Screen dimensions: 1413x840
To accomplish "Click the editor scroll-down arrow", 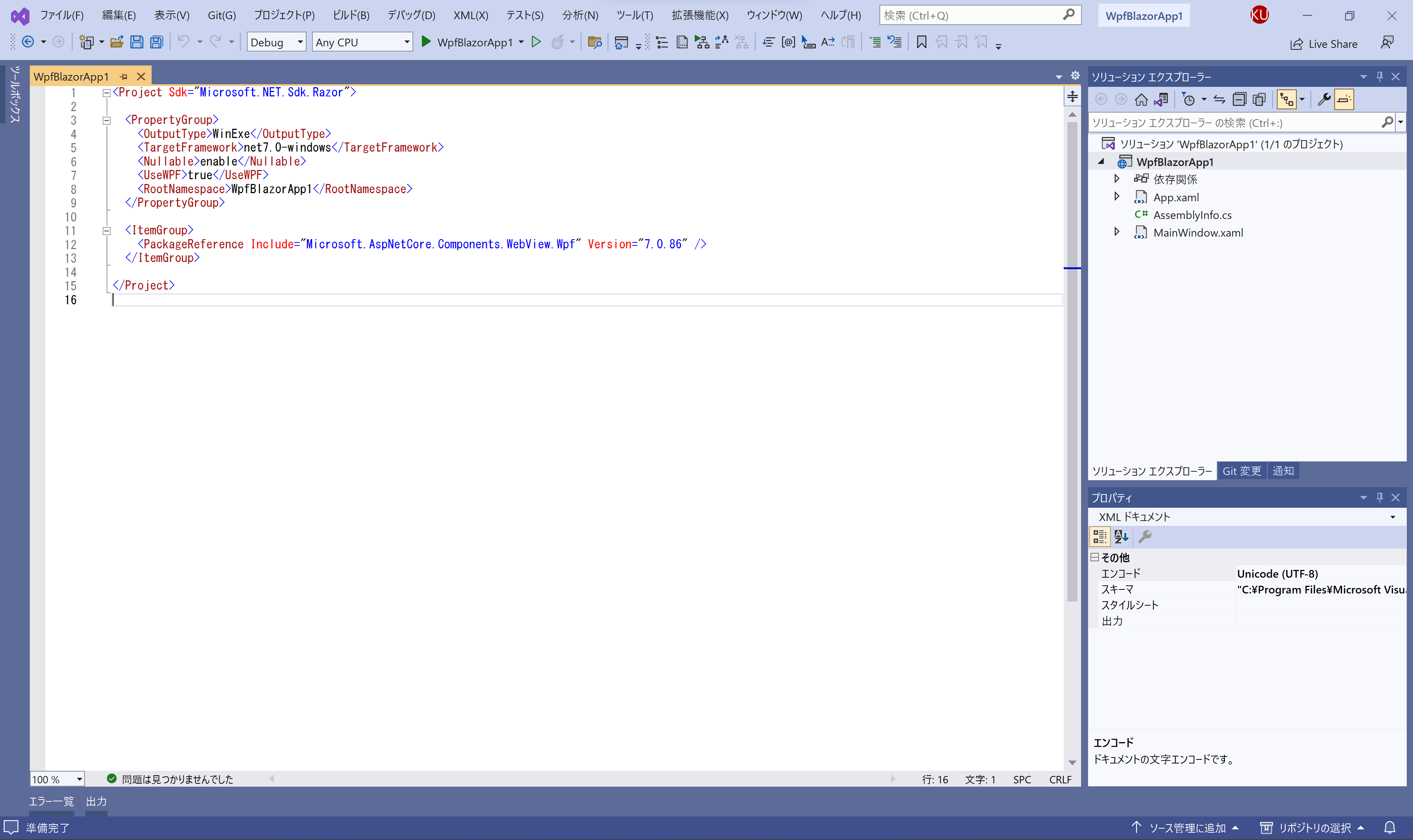I will click(1072, 762).
